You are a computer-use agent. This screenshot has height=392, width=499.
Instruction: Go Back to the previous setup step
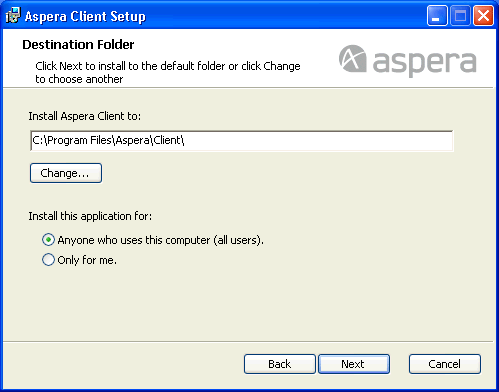280,364
